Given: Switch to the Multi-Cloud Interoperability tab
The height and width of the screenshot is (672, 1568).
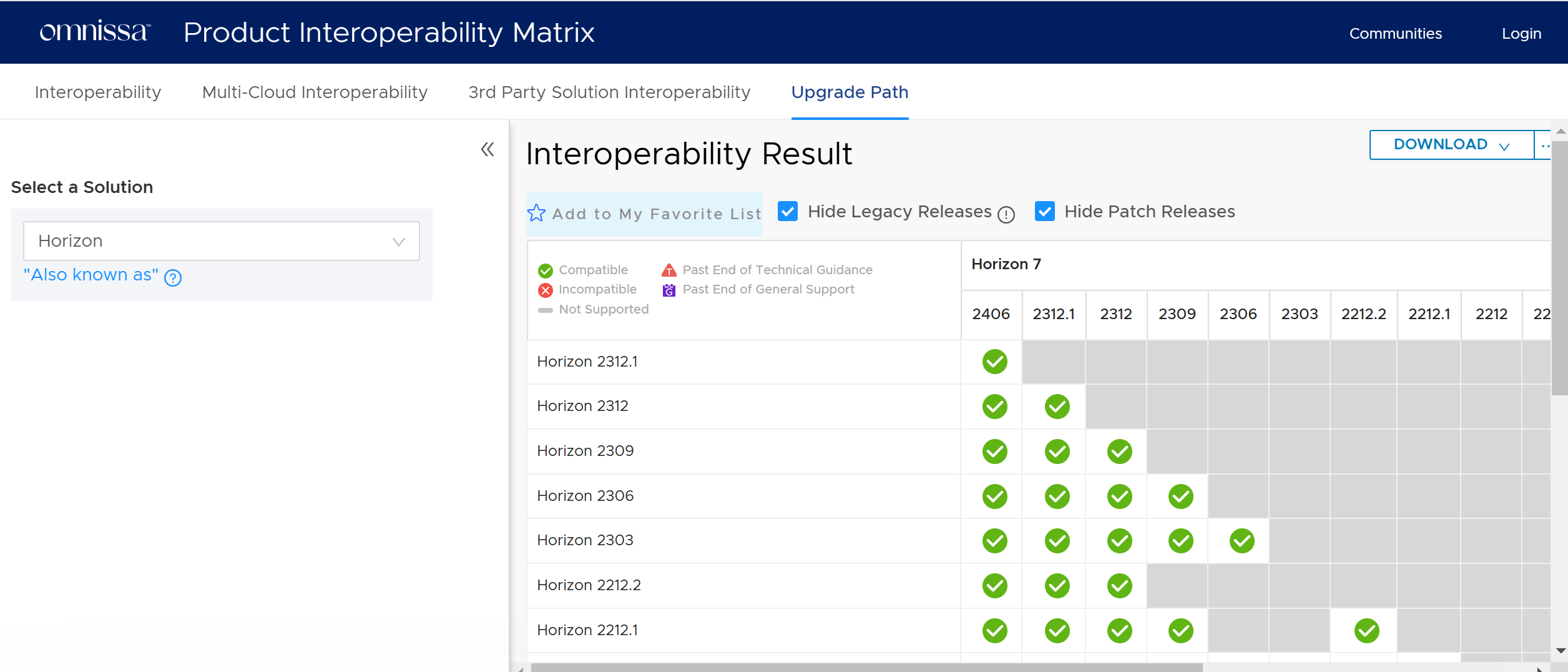Looking at the screenshot, I should click(x=314, y=92).
